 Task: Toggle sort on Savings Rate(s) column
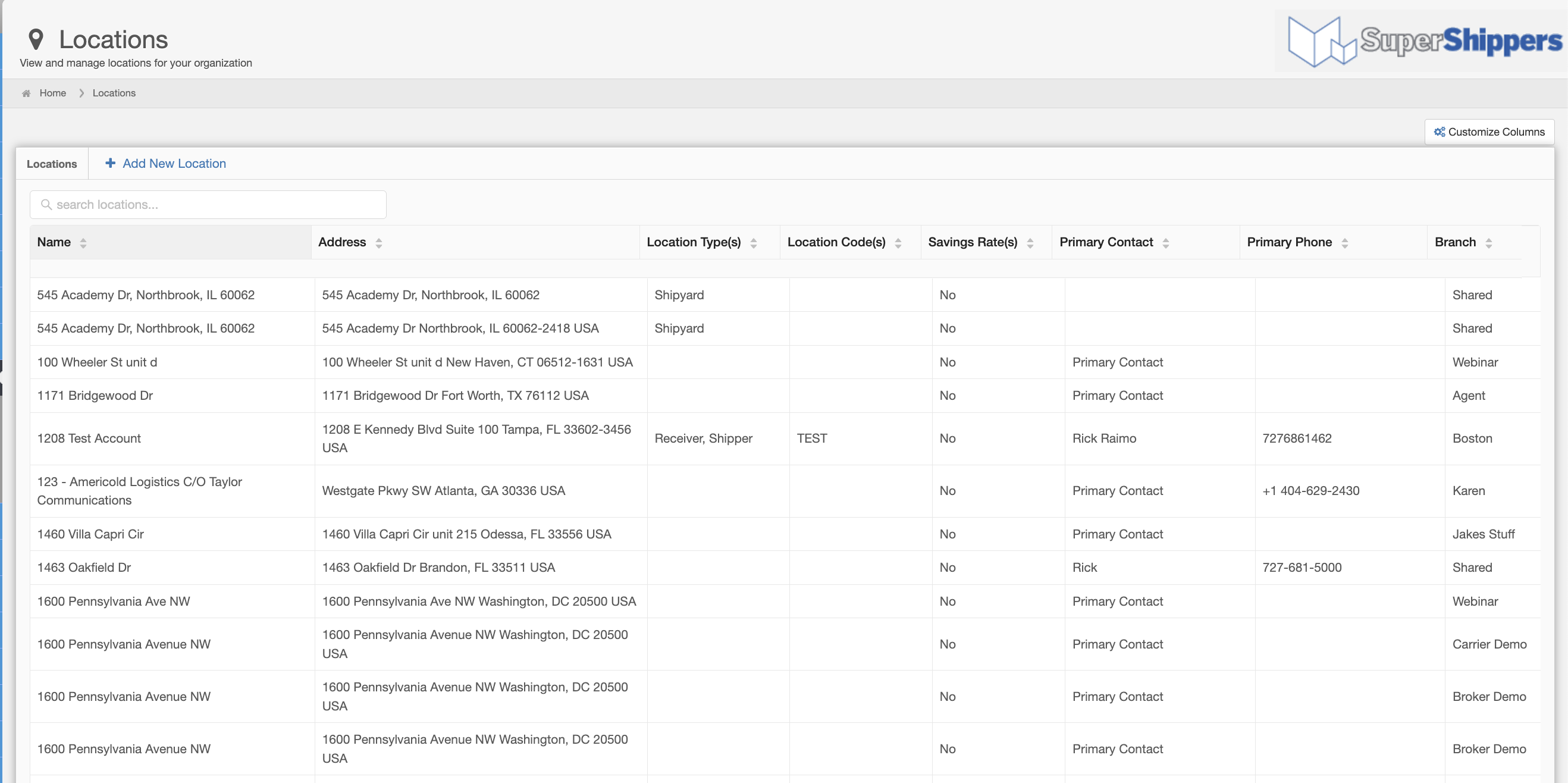1030,243
